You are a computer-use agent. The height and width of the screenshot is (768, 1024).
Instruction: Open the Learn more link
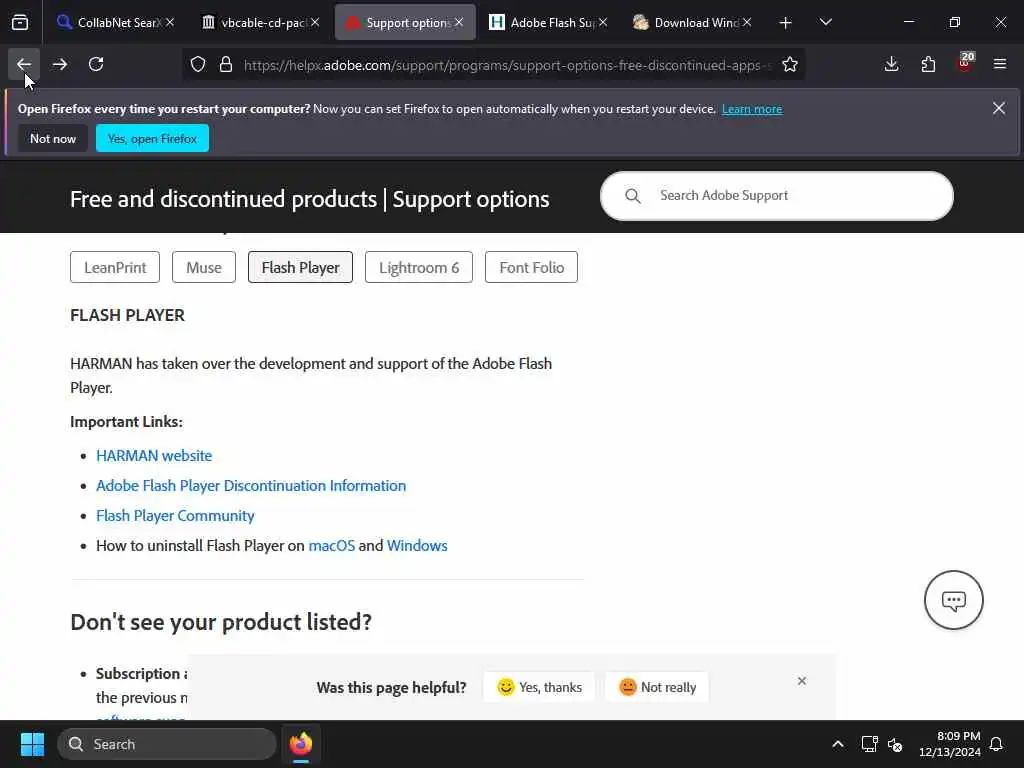[x=752, y=109]
